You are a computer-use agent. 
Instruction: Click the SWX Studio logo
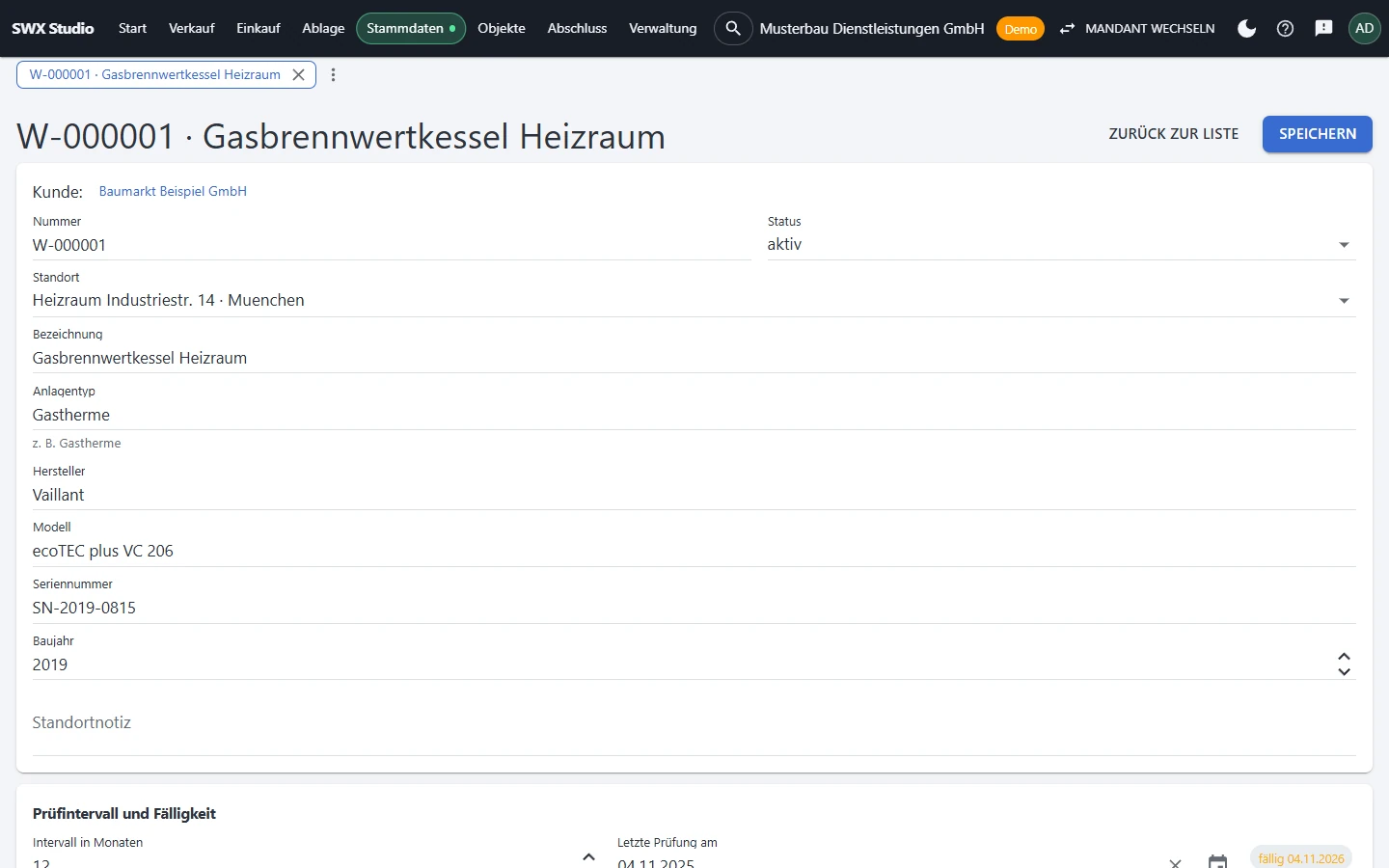click(x=53, y=29)
